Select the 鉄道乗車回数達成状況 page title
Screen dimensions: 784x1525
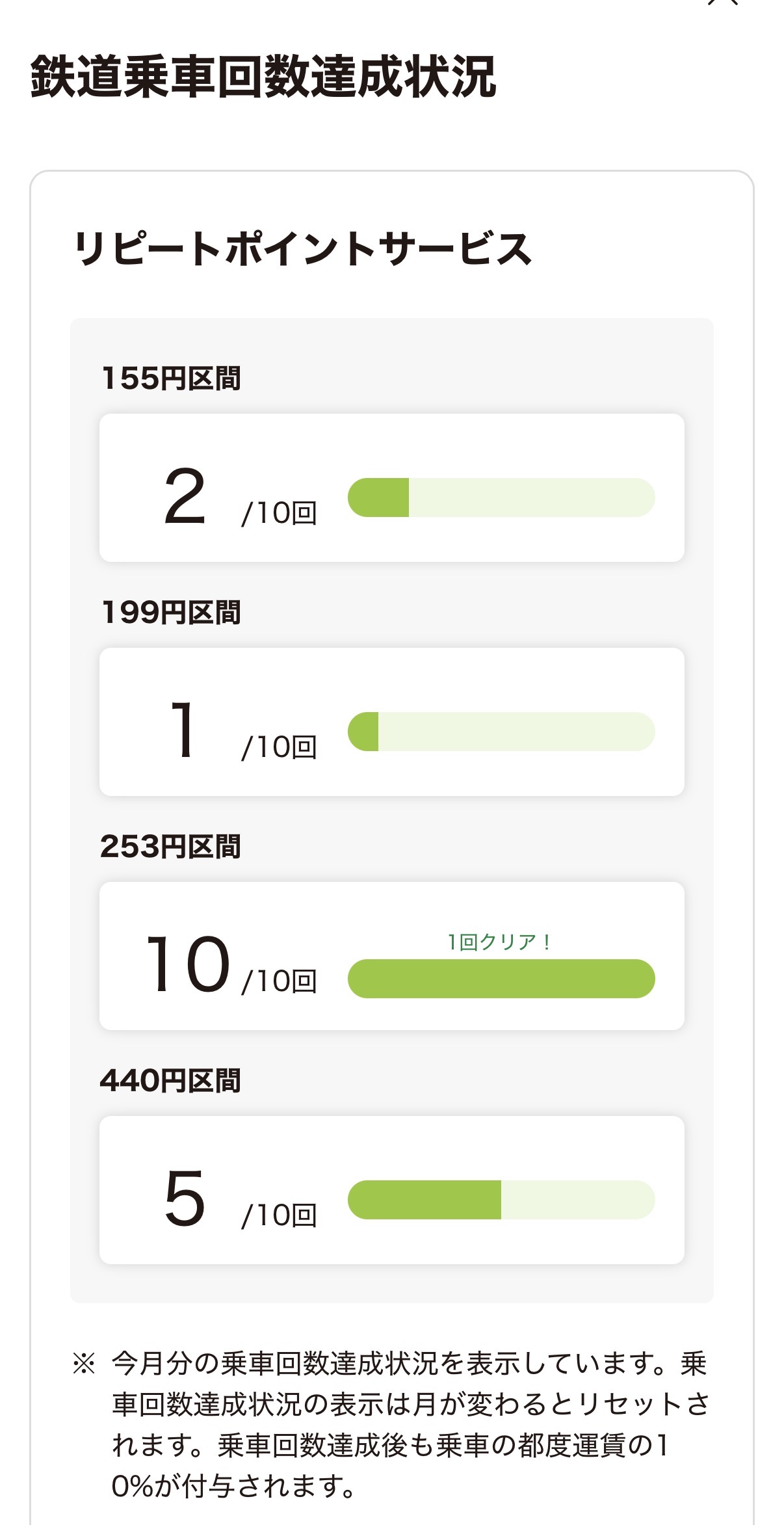(x=263, y=77)
